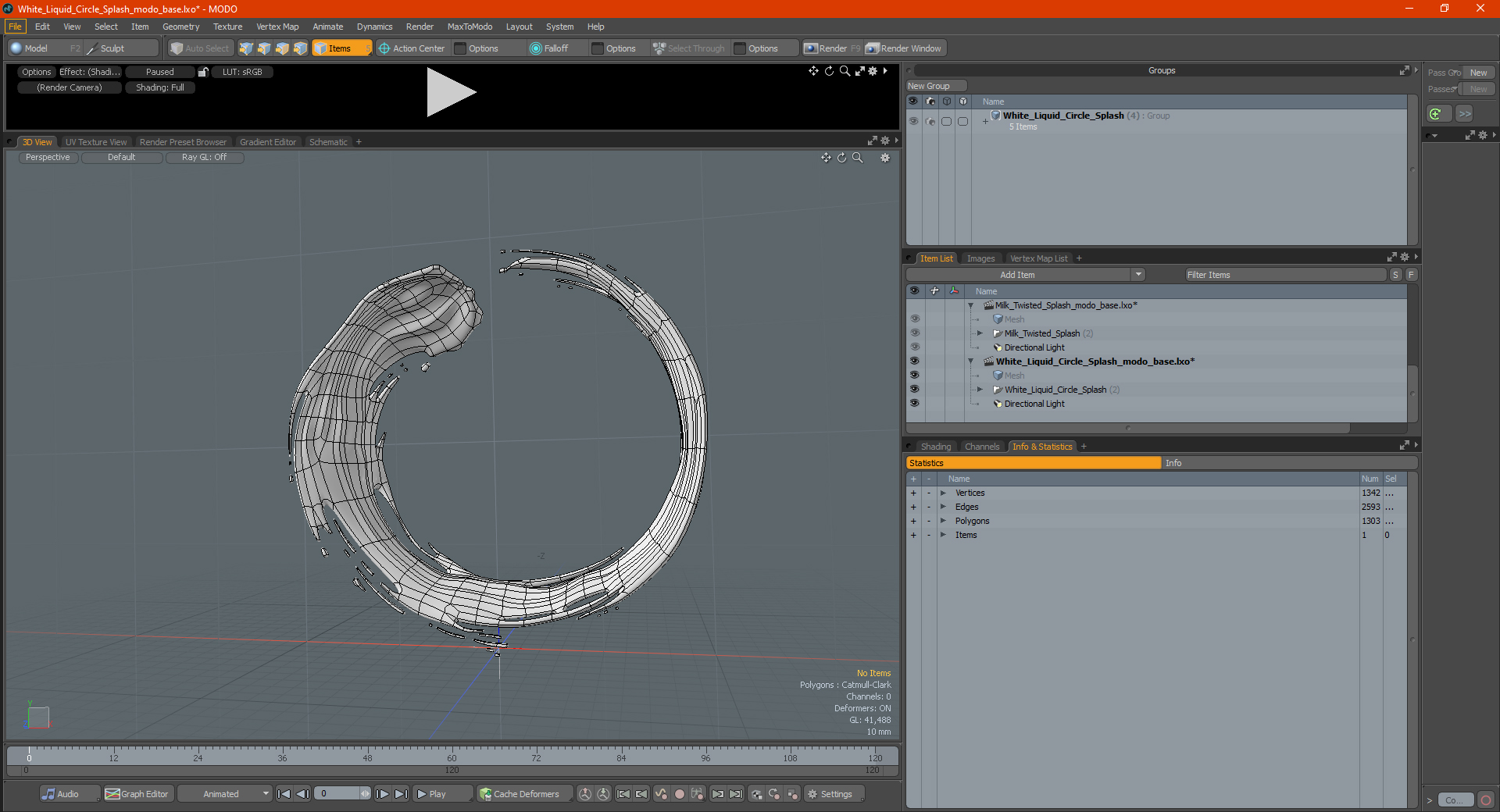Screen dimensions: 1500x812
Task: Open Action Center tool
Action: (x=412, y=48)
